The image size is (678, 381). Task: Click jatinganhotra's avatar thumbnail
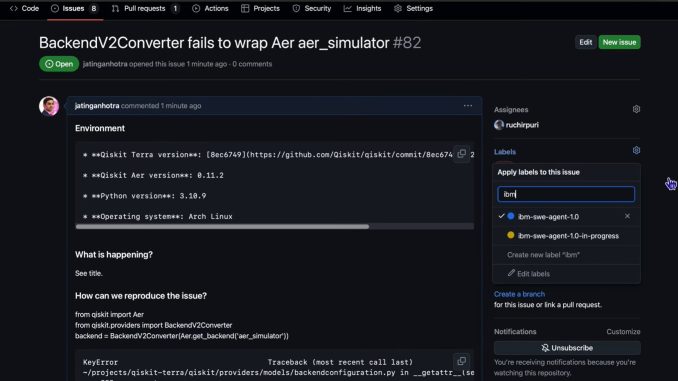[x=49, y=106]
